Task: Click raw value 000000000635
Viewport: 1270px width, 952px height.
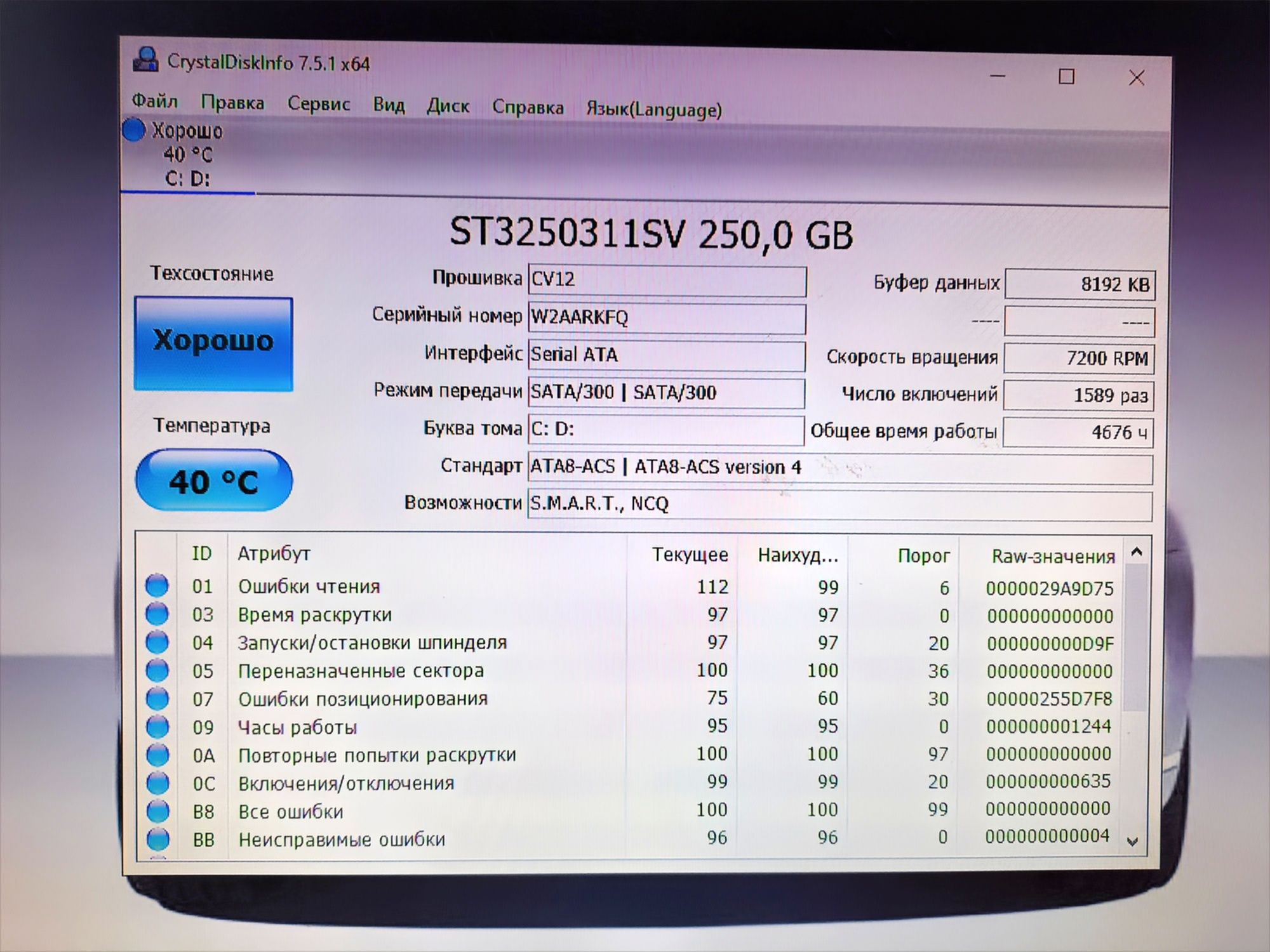Action: (x=1048, y=781)
